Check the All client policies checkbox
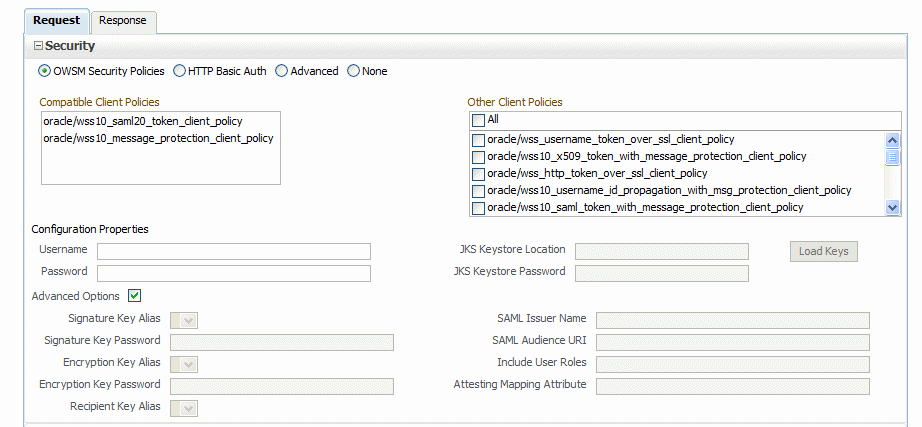 click(479, 120)
